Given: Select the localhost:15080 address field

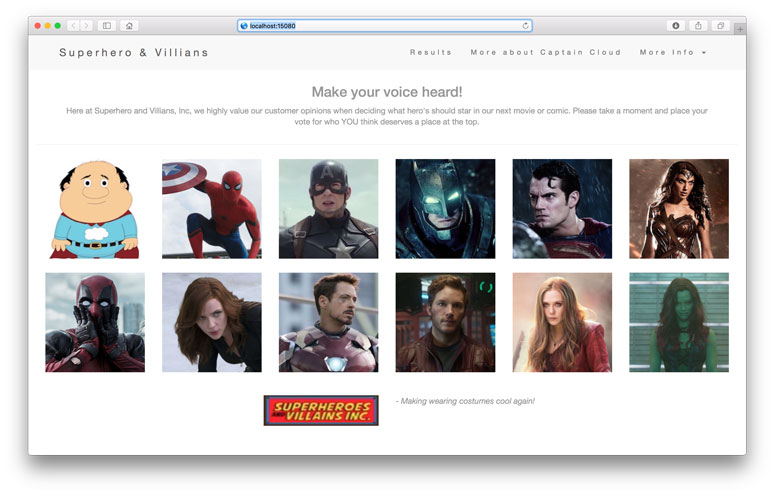Looking at the screenshot, I should pos(385,26).
